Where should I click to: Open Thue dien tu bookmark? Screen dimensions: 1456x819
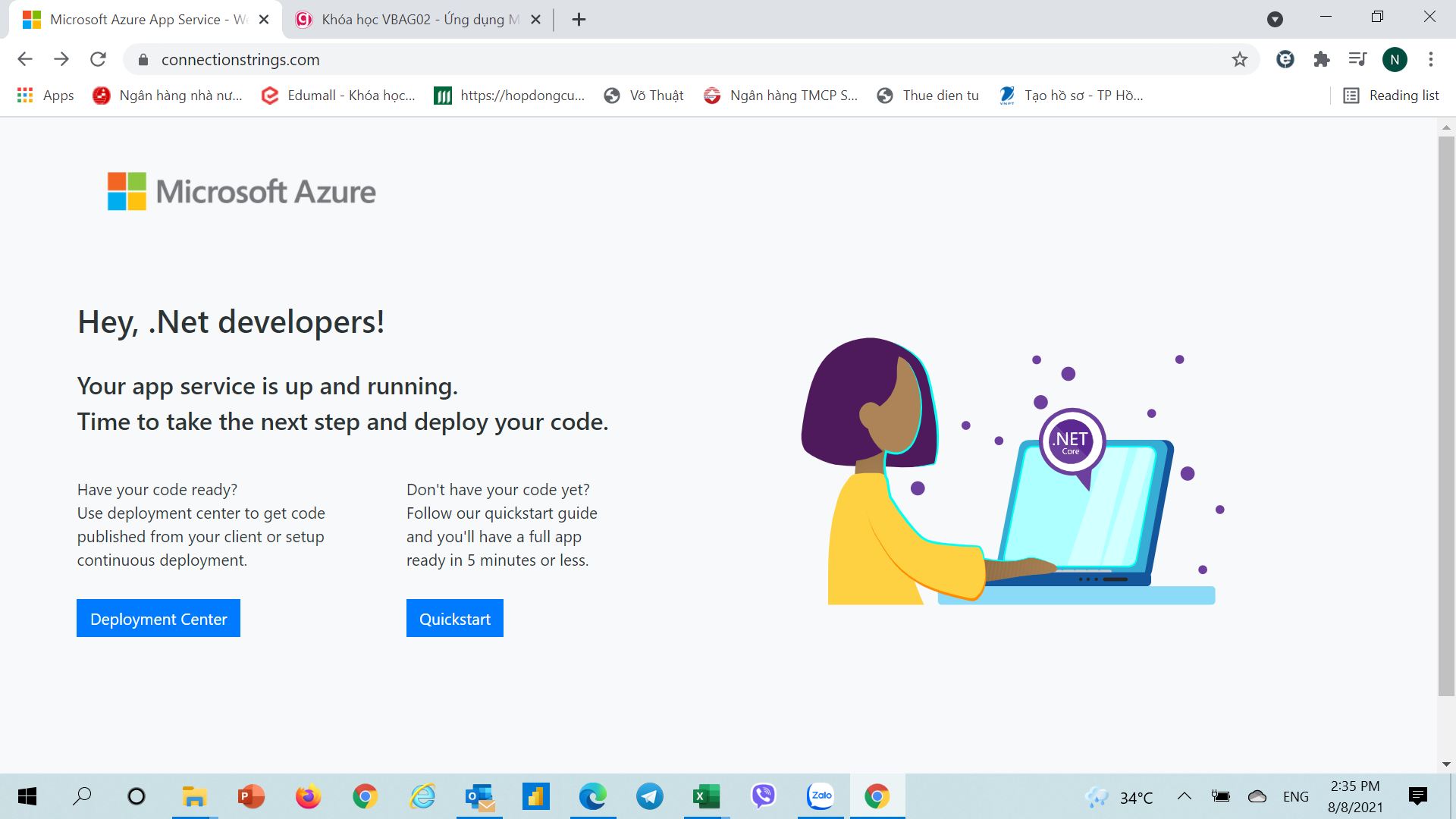(927, 96)
